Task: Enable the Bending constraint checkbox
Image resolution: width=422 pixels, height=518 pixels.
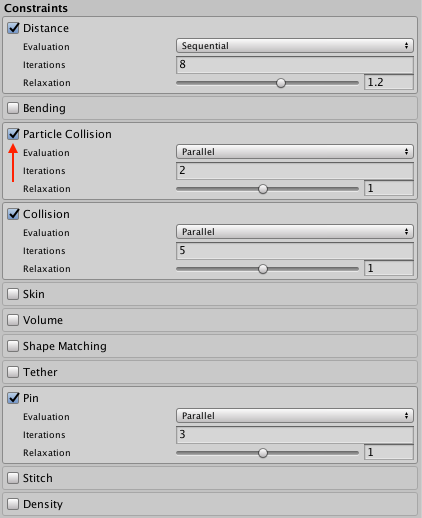Action: coord(13,108)
